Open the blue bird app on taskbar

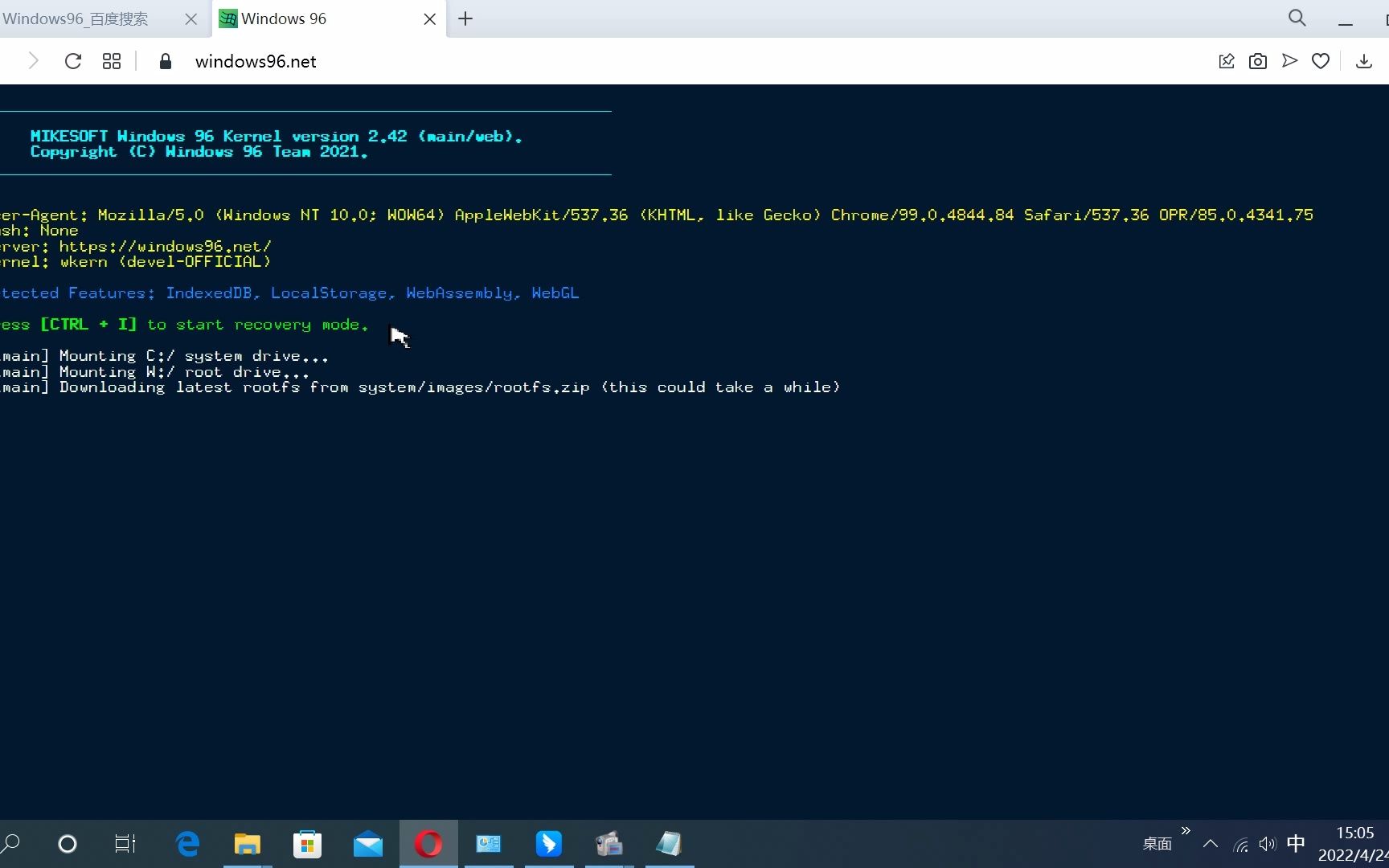click(549, 844)
